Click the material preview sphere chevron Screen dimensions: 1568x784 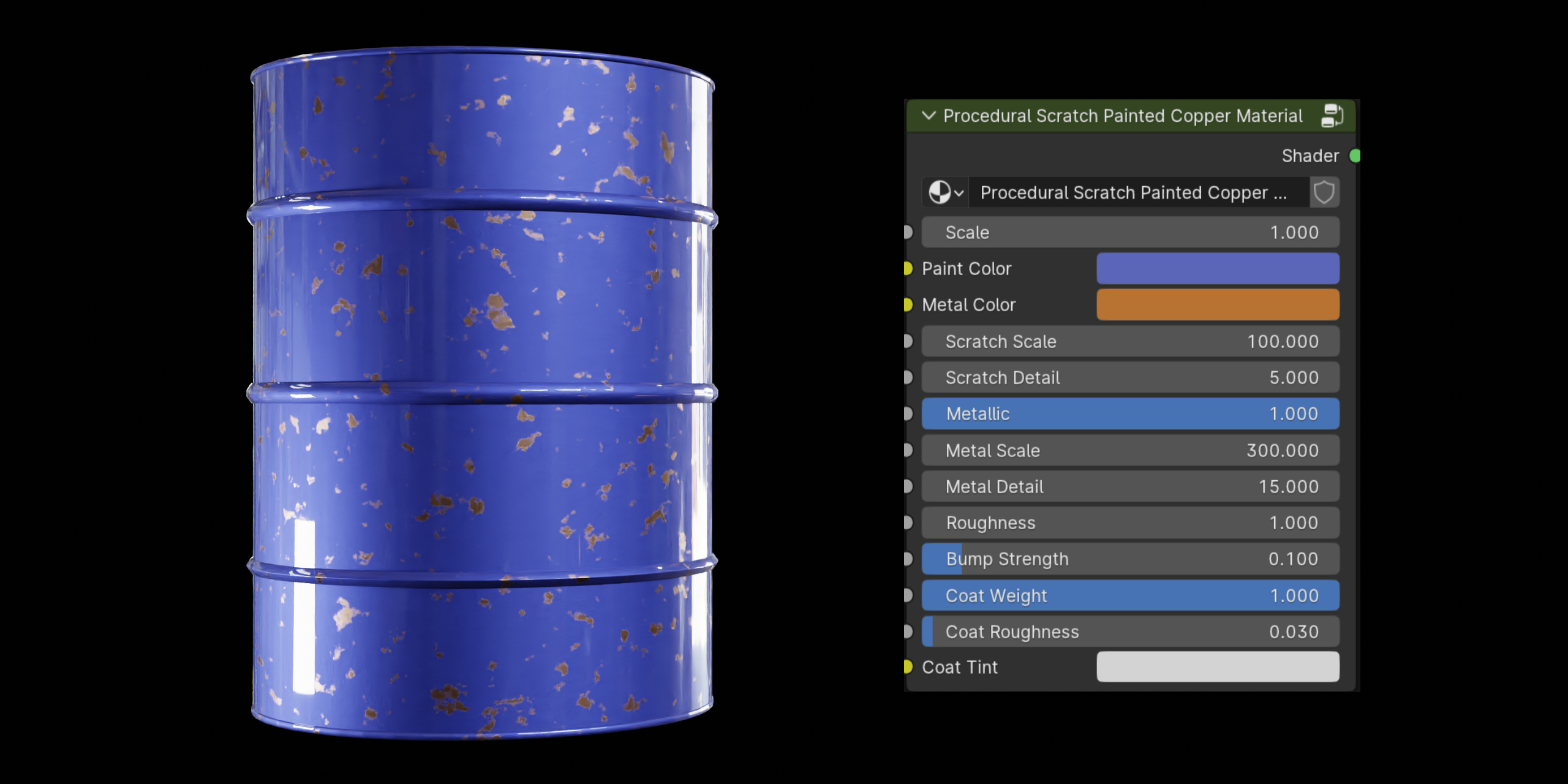(957, 192)
